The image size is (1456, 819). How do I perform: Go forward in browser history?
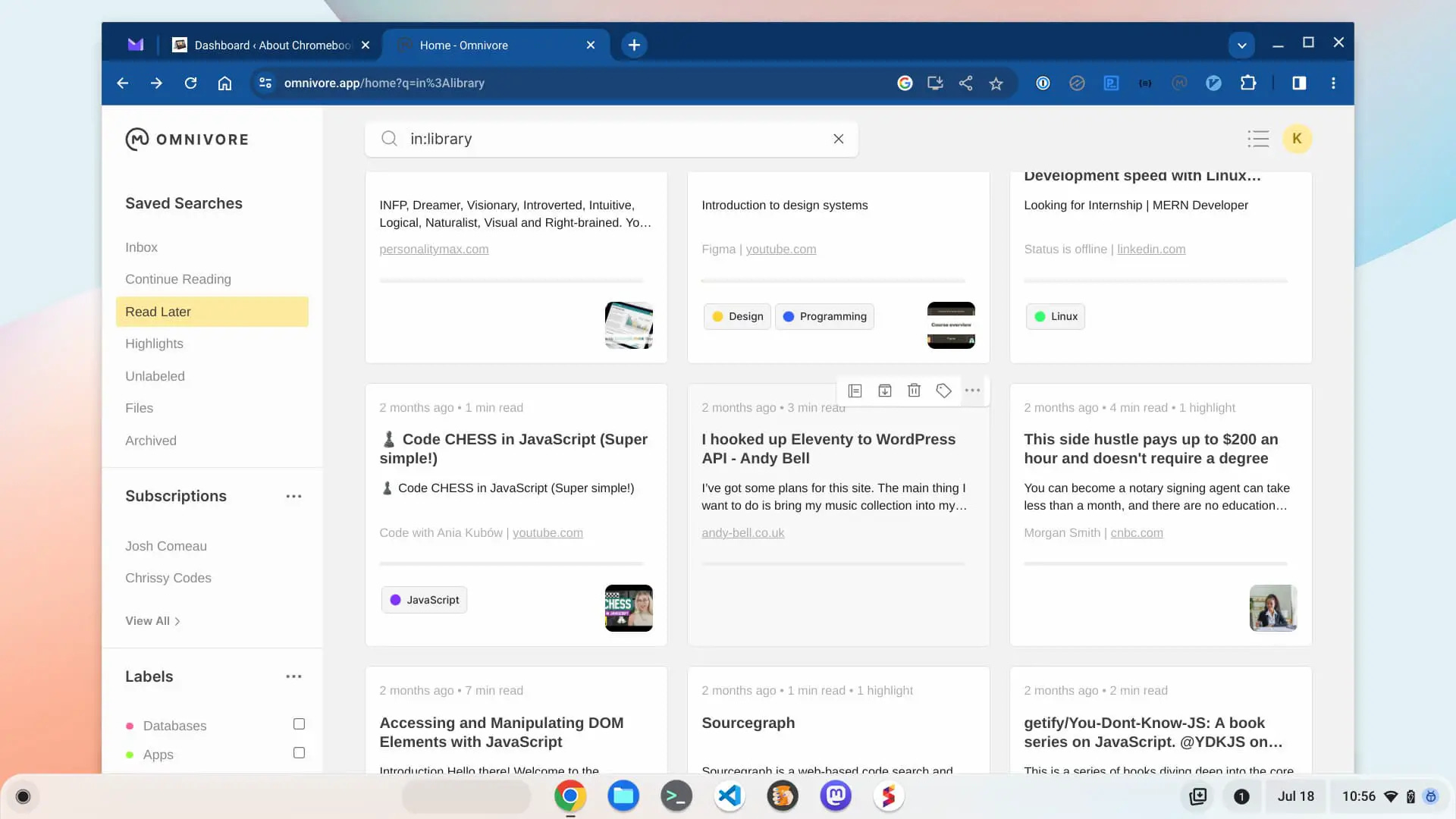pos(156,83)
